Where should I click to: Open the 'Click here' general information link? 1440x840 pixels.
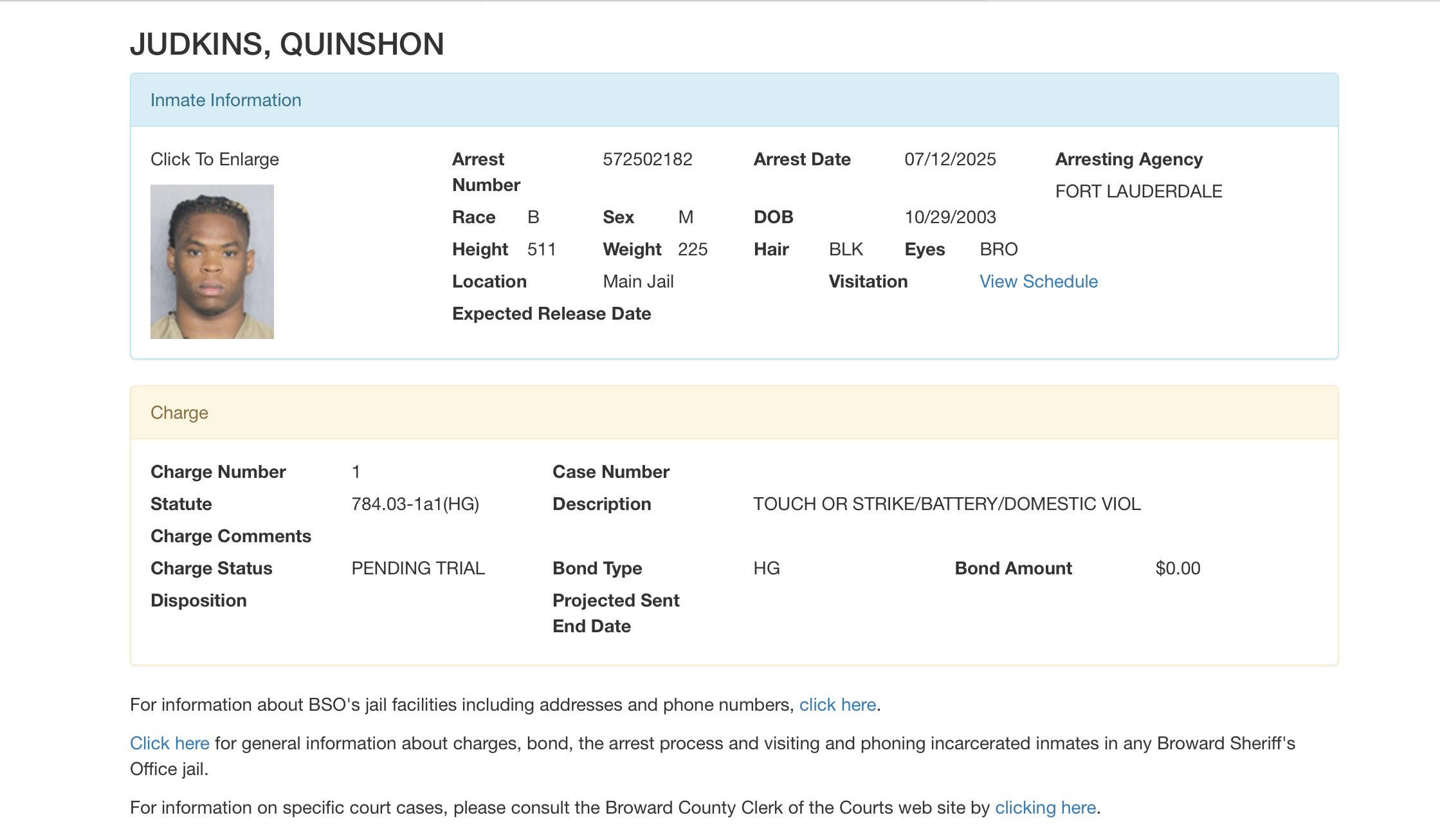(169, 744)
